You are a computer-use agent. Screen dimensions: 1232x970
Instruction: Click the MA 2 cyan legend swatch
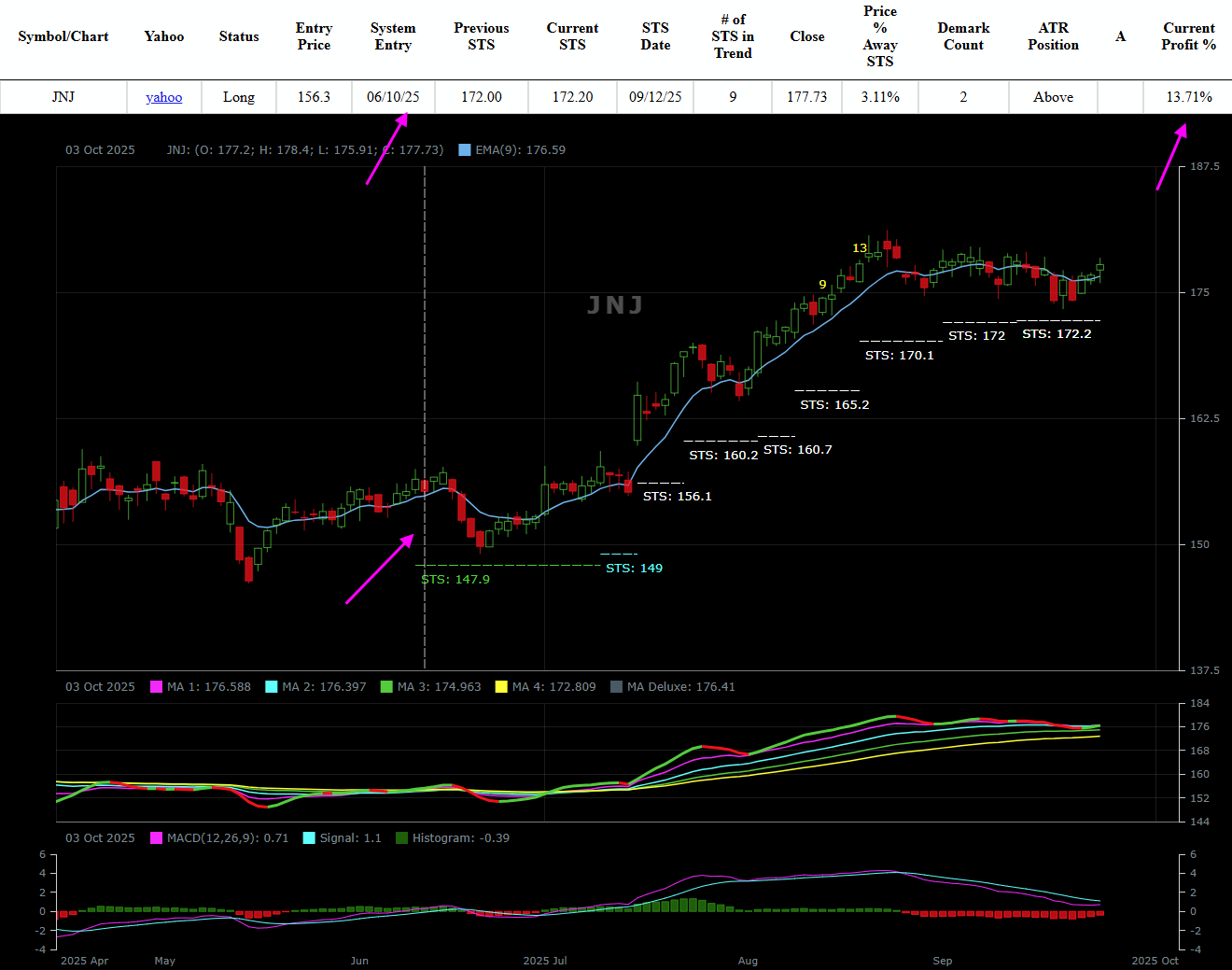click(x=272, y=687)
